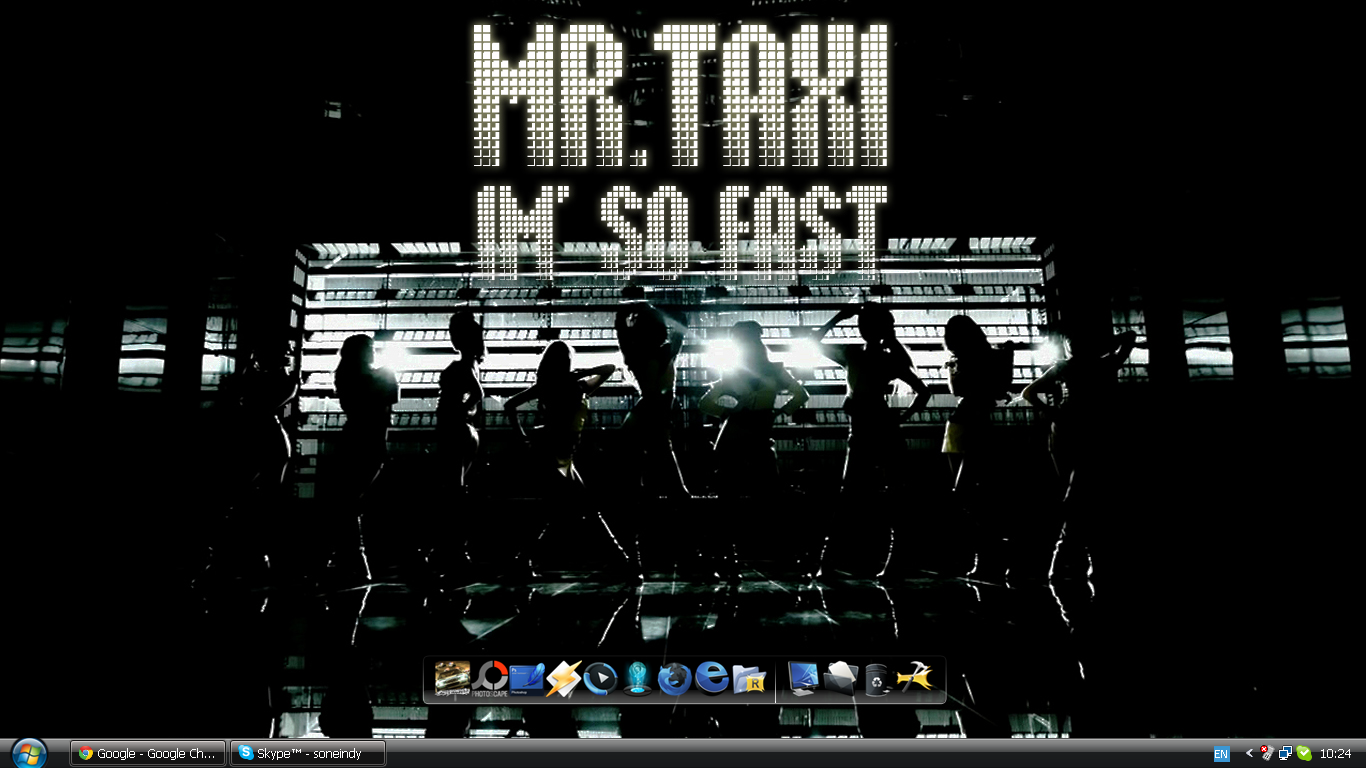Launch the racing car game from the dock
The image size is (1366, 768).
click(x=452, y=678)
